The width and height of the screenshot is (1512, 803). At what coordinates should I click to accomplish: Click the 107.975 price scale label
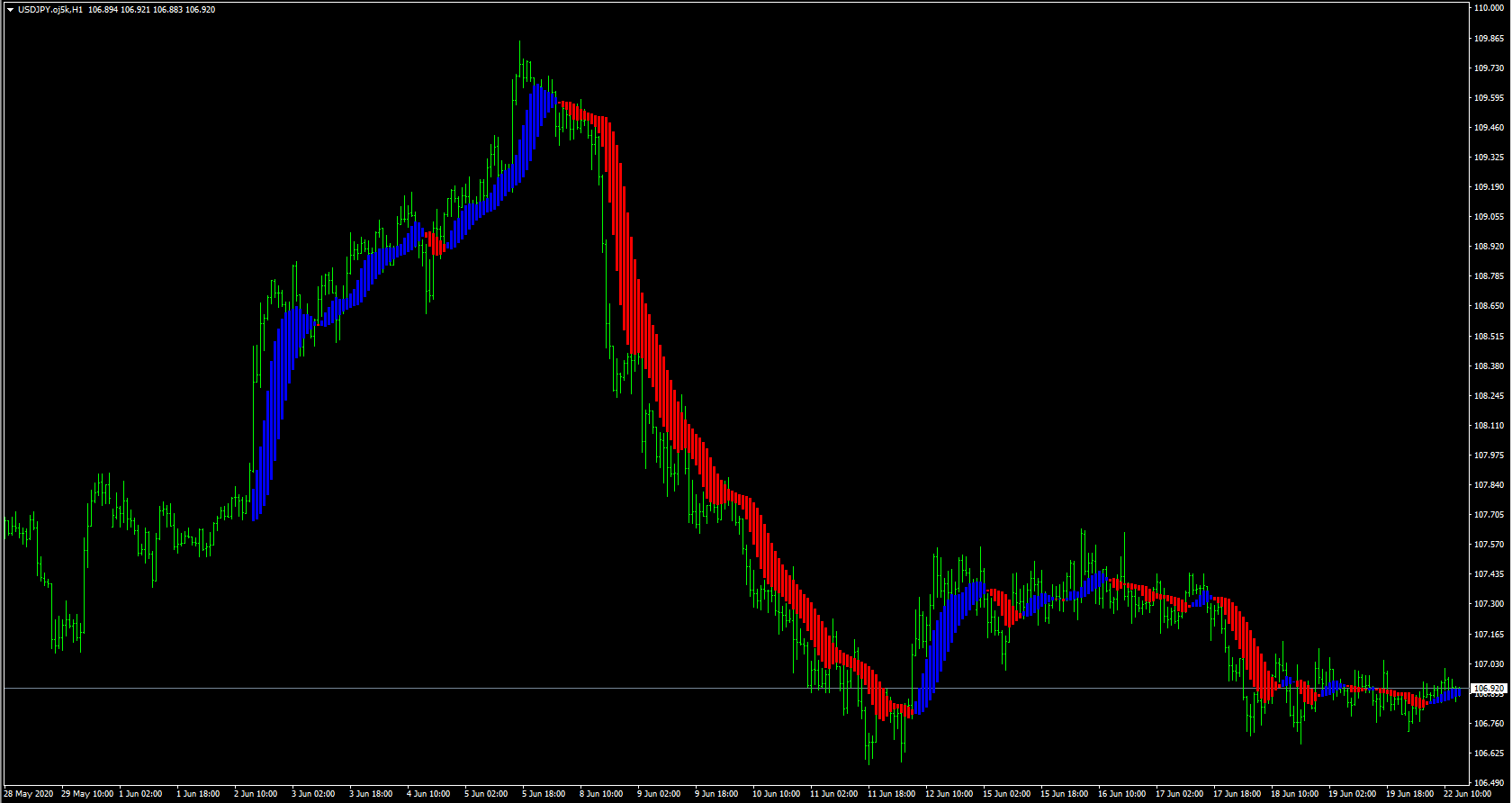pyautogui.click(x=1489, y=455)
